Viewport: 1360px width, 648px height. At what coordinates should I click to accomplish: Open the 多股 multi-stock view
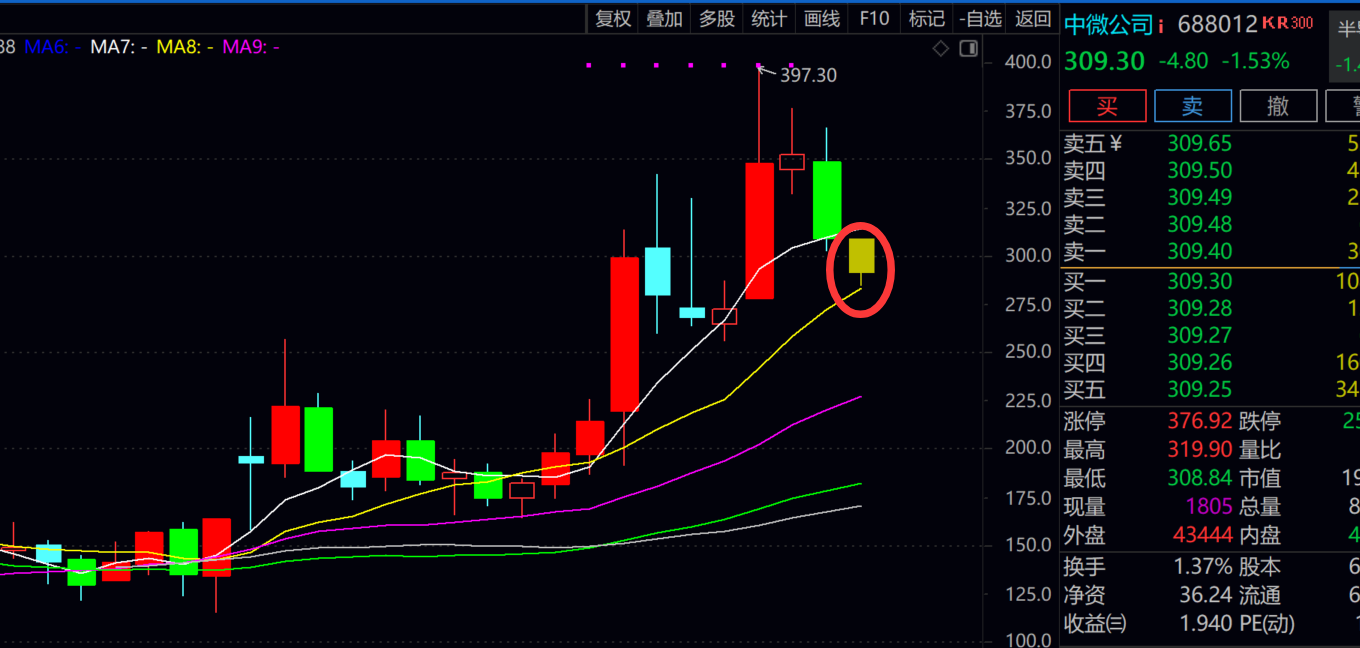pyautogui.click(x=717, y=18)
